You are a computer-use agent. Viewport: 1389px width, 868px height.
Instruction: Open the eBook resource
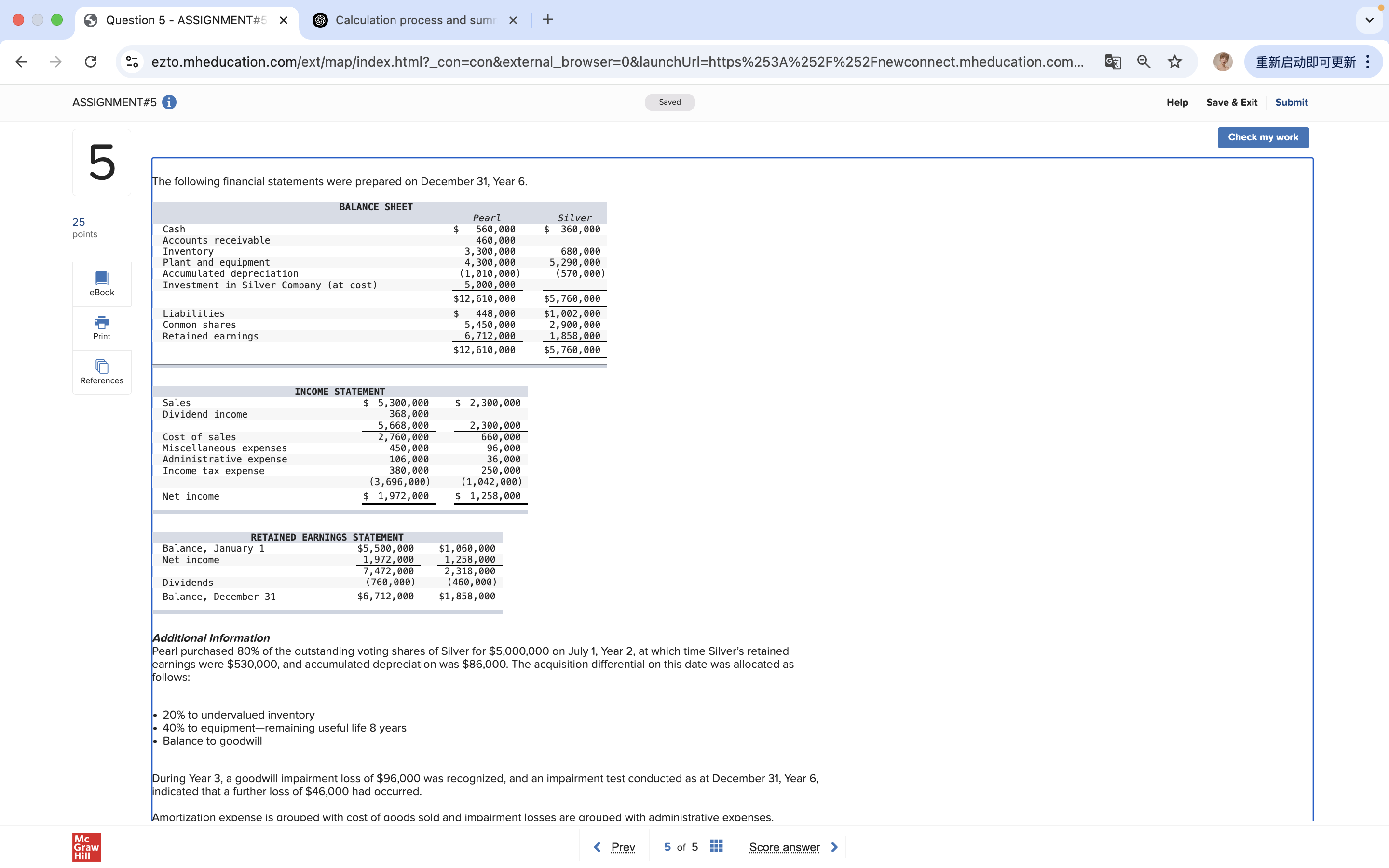tap(102, 284)
